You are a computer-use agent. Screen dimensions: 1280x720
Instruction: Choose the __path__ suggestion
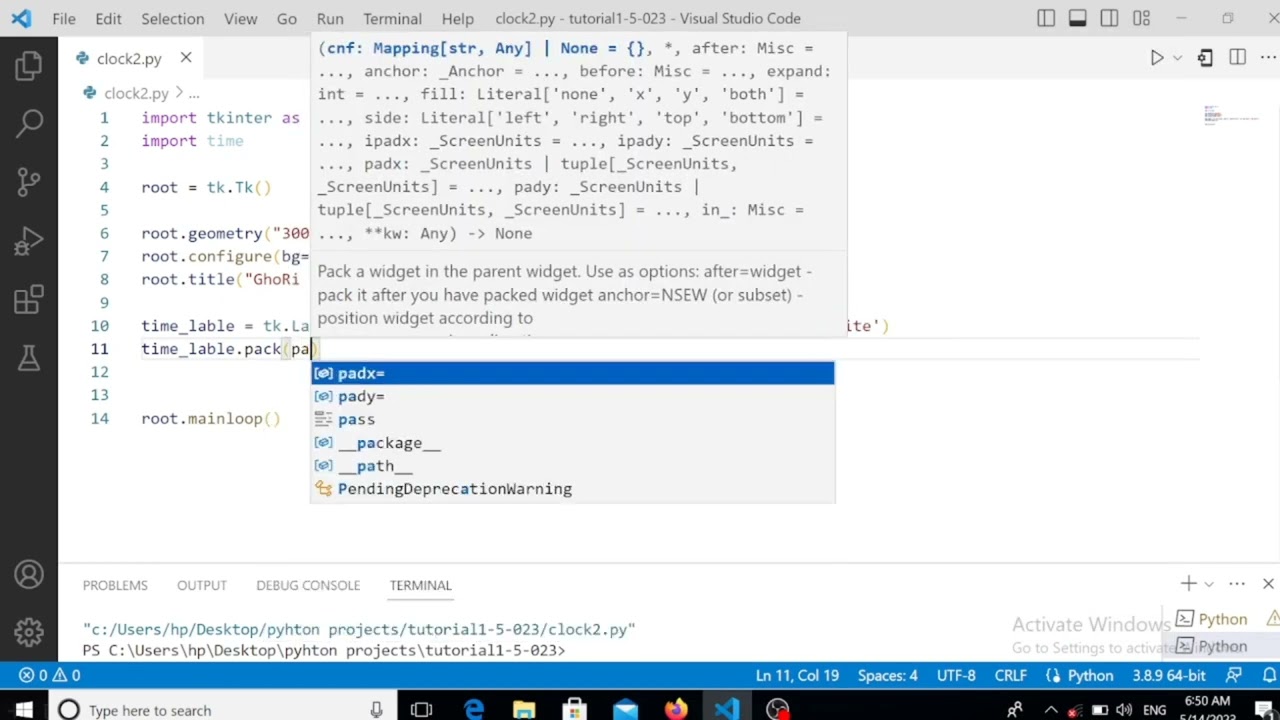click(573, 465)
